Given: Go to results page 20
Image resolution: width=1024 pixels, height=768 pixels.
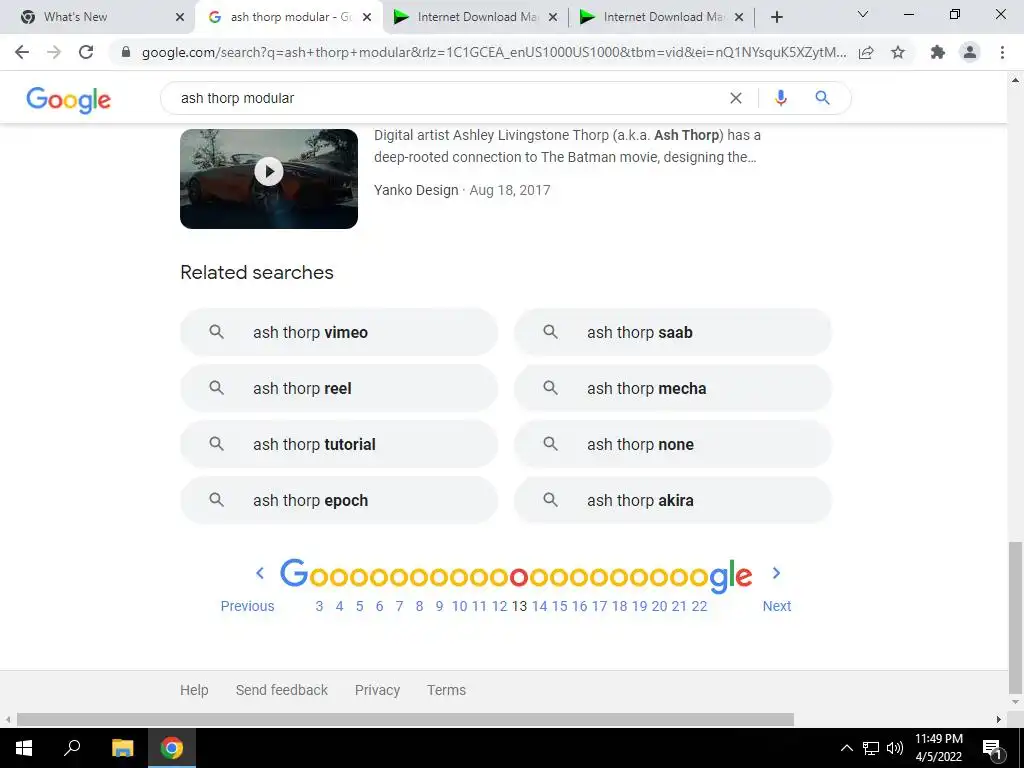Looking at the screenshot, I should pyautogui.click(x=660, y=606).
